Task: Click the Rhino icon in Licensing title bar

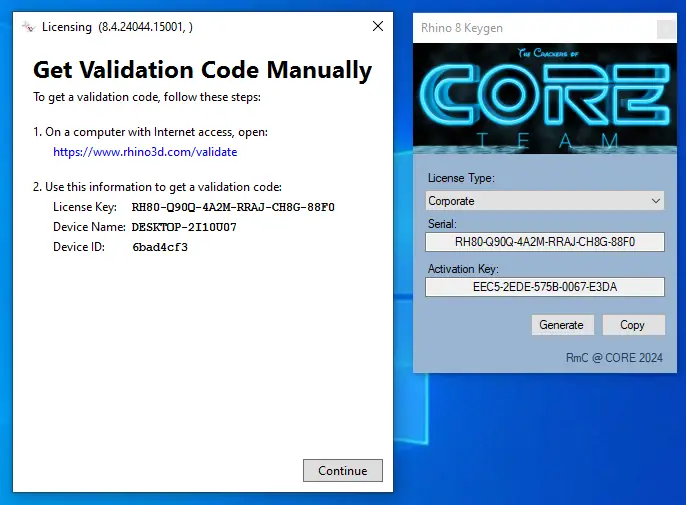Action: (x=28, y=27)
